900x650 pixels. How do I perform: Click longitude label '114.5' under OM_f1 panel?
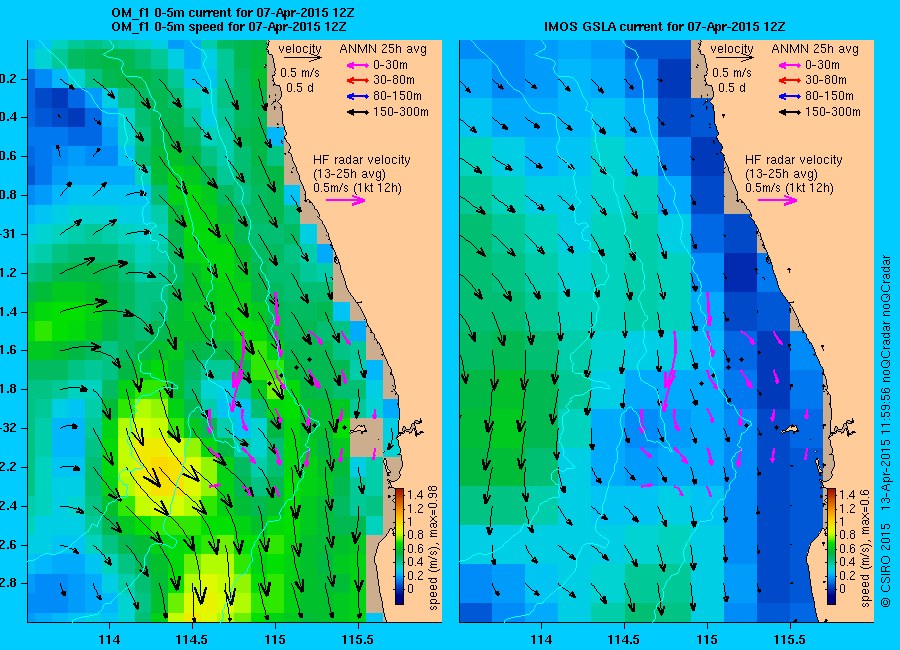192,639
